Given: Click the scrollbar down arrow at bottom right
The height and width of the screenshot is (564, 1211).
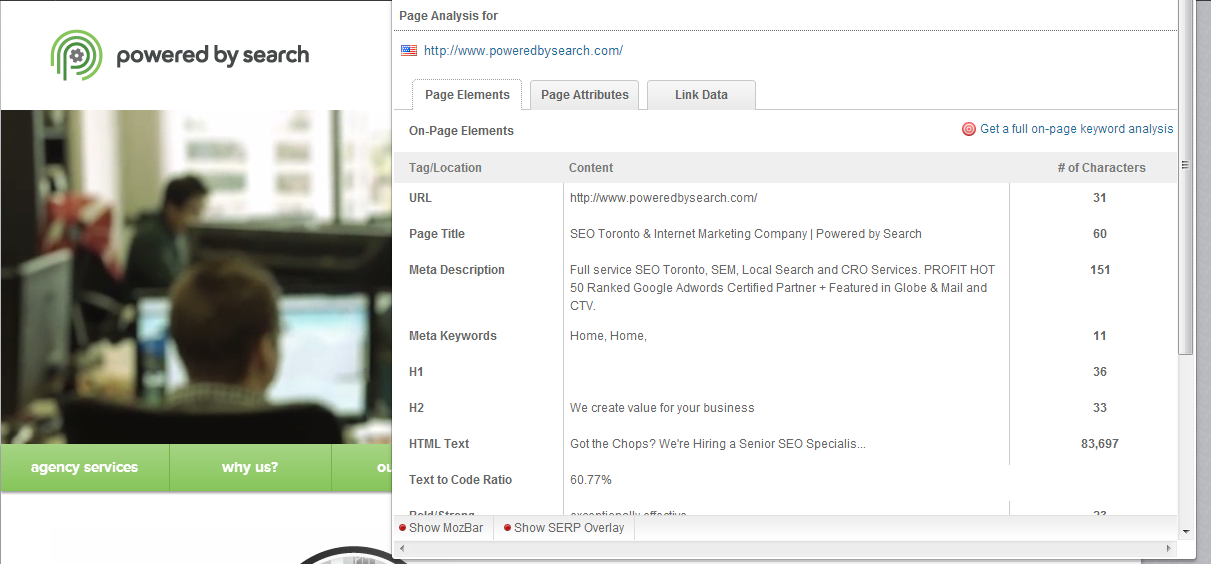Looking at the screenshot, I should pyautogui.click(x=1186, y=531).
